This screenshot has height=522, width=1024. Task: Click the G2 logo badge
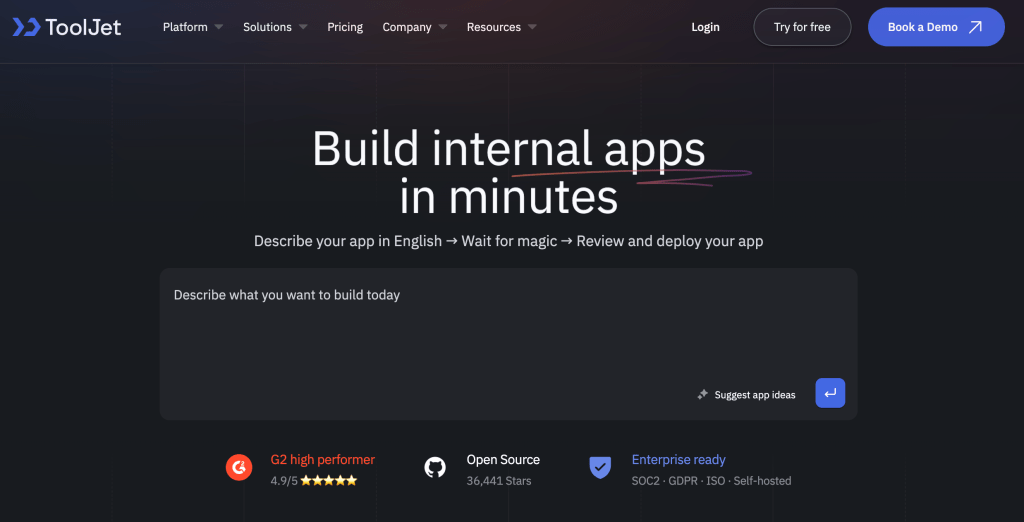click(x=239, y=467)
